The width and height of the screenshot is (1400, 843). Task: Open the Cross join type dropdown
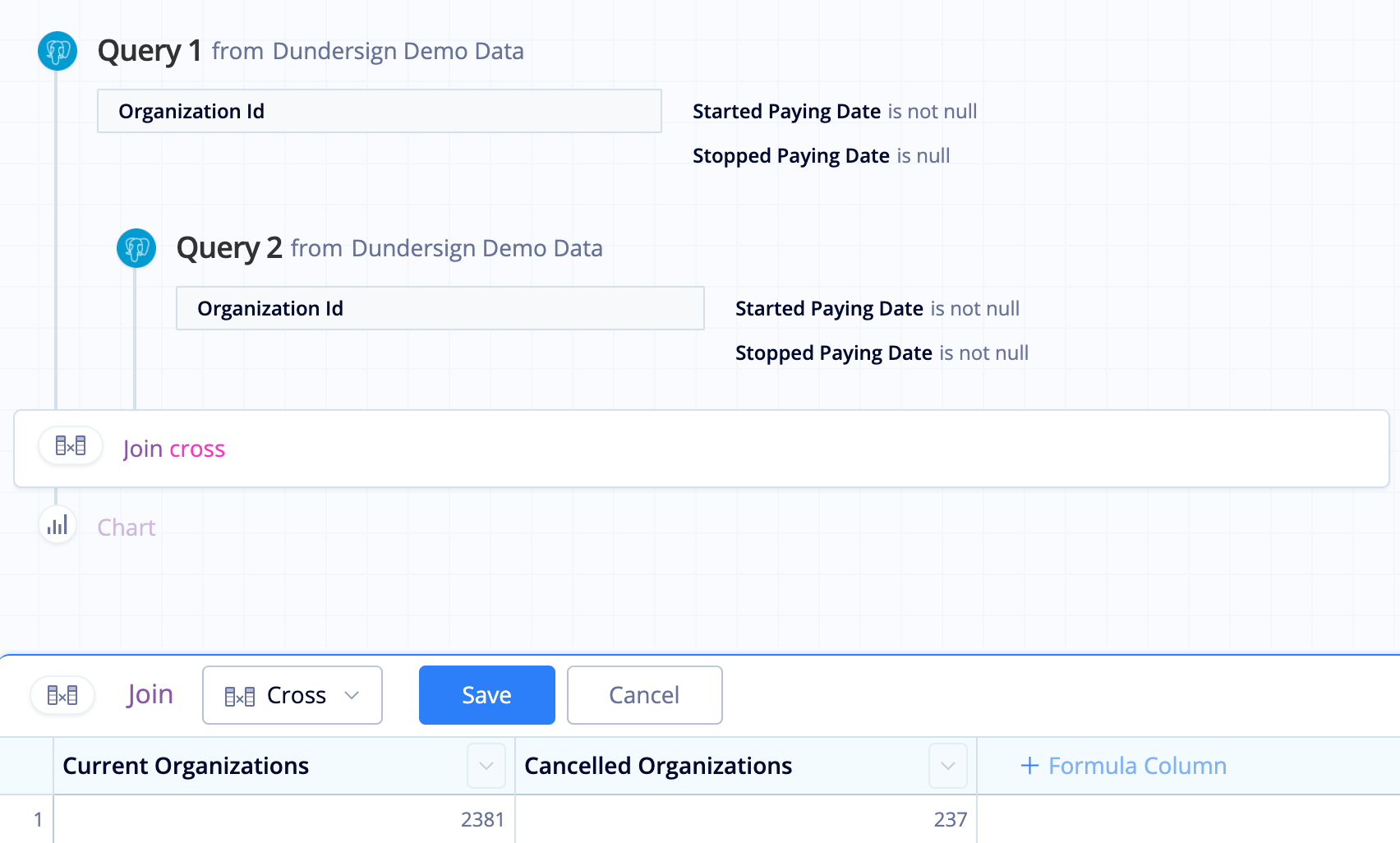pyautogui.click(x=292, y=695)
